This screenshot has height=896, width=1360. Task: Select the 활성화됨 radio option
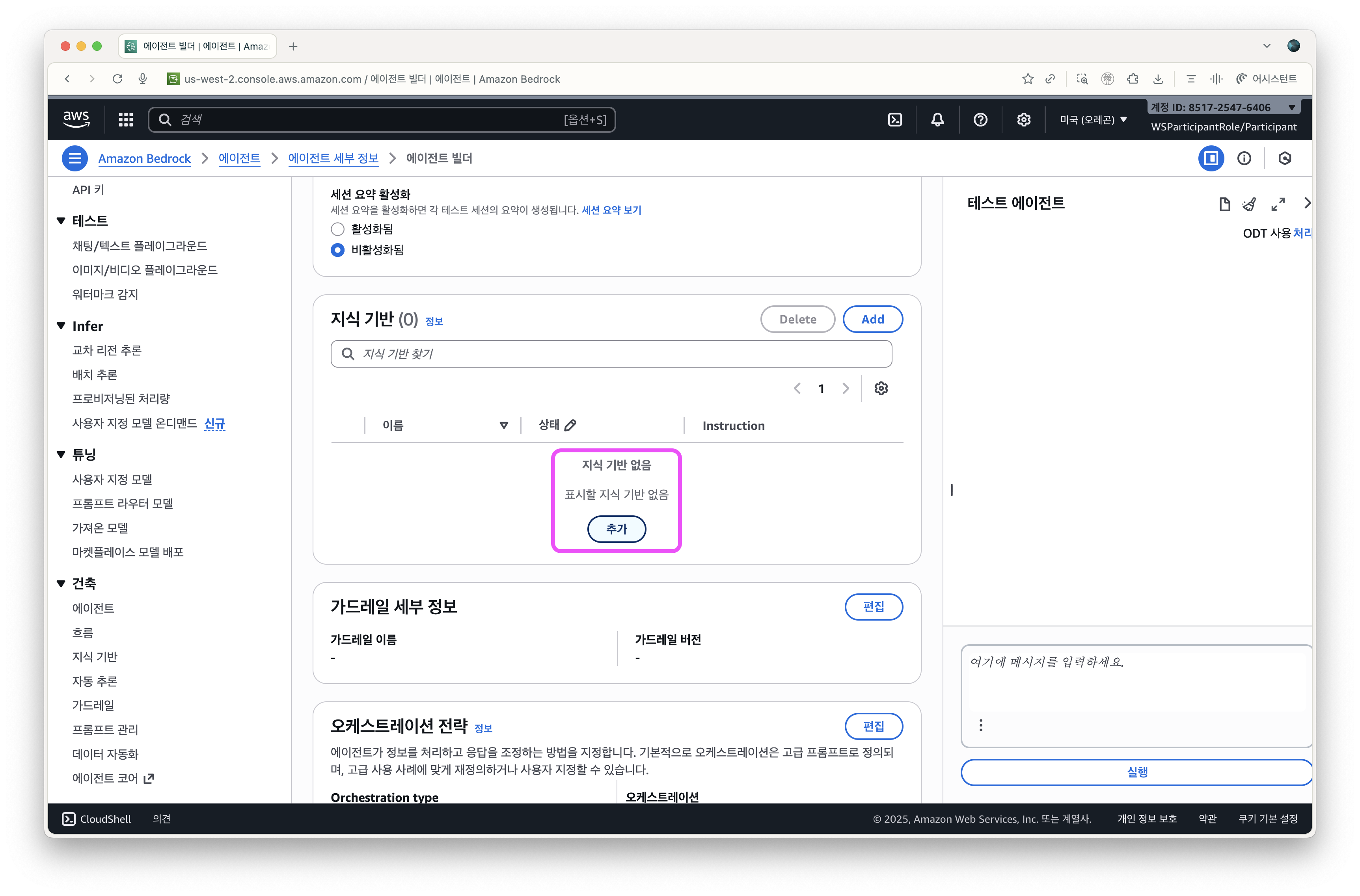click(338, 229)
